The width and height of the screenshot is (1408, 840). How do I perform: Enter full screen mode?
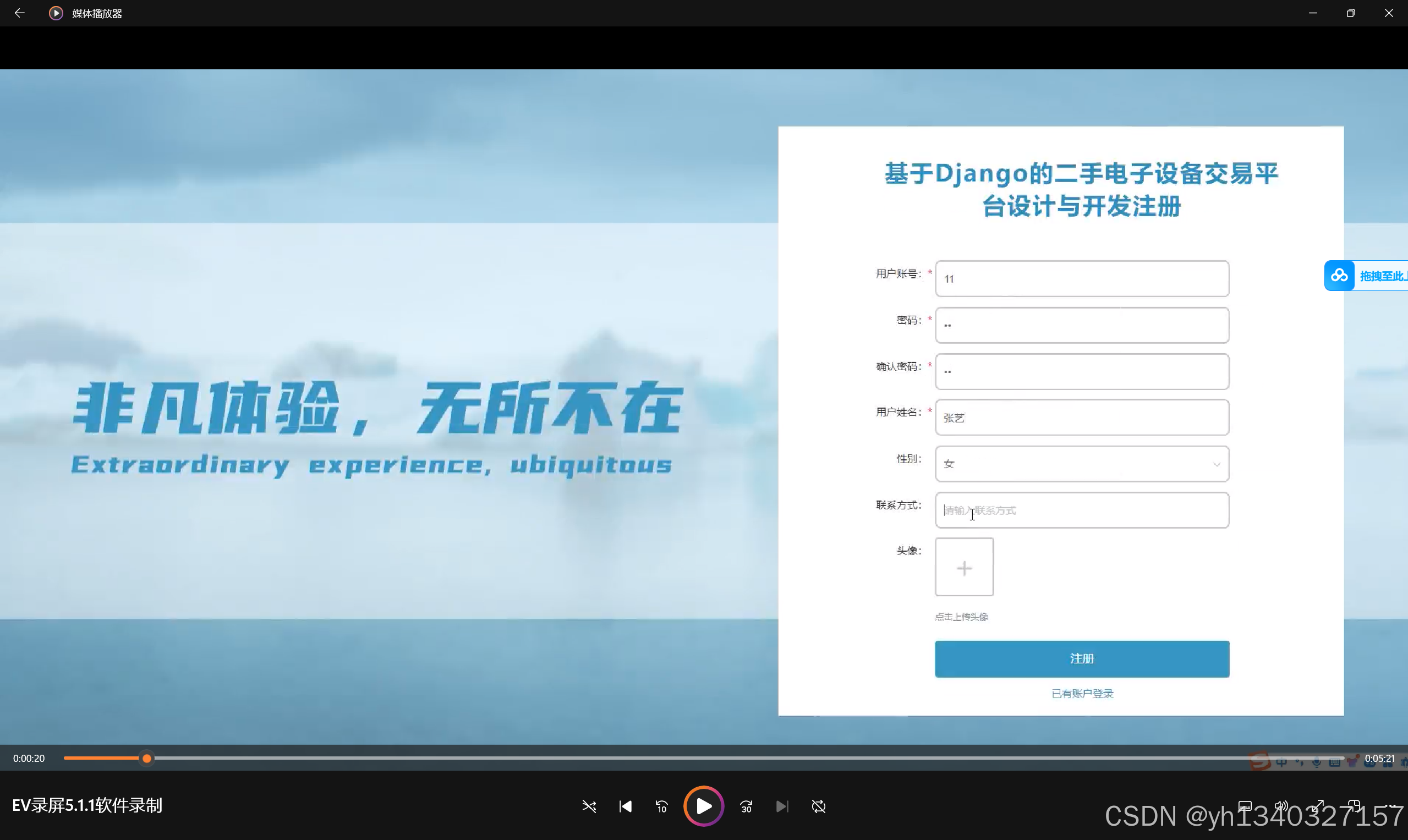coord(1318,805)
